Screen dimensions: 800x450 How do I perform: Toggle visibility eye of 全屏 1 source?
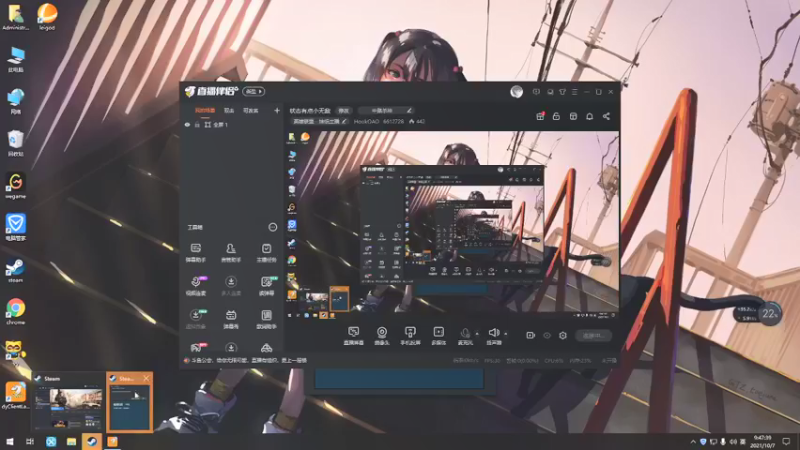point(187,124)
